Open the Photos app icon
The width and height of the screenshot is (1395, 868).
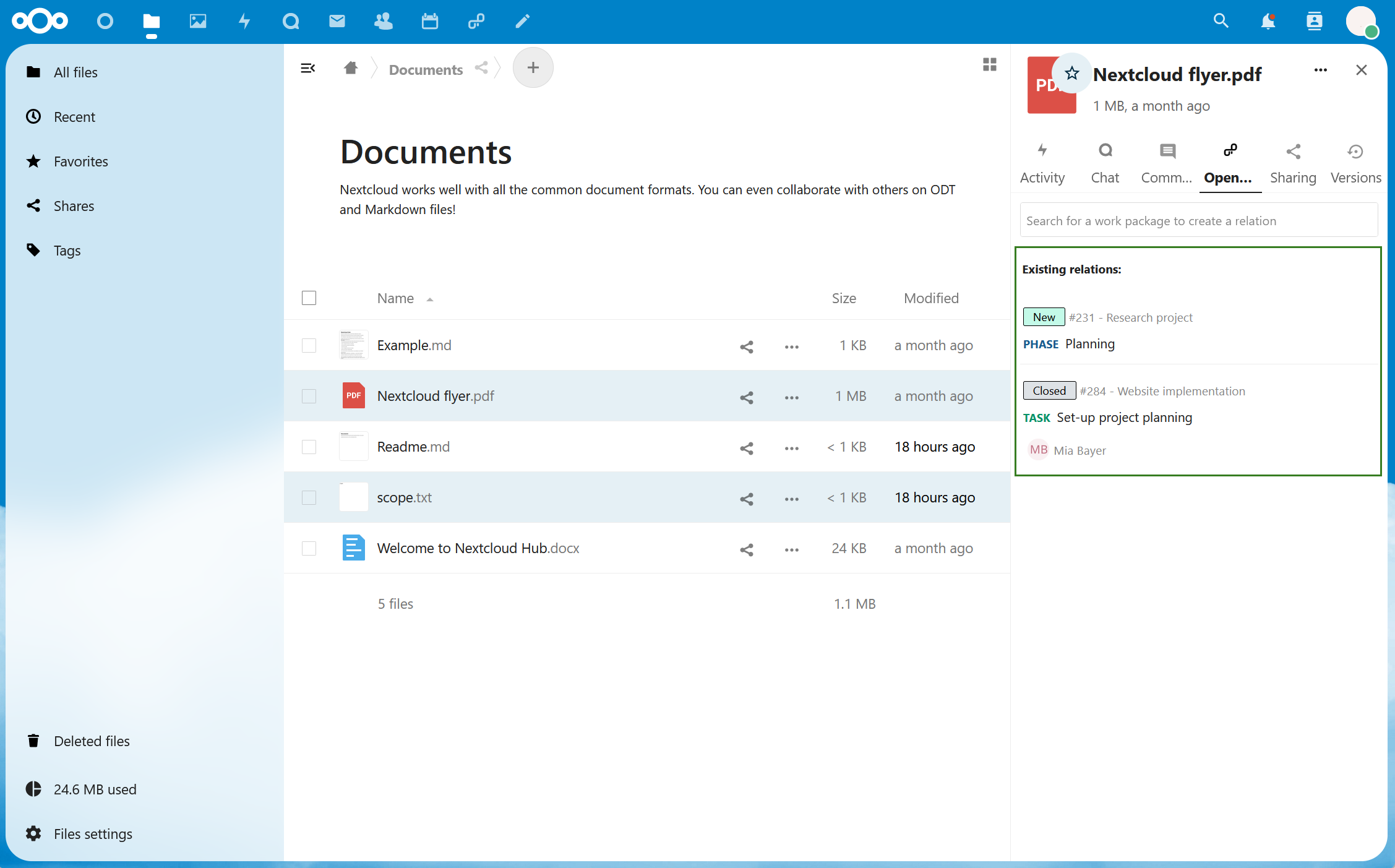click(197, 22)
